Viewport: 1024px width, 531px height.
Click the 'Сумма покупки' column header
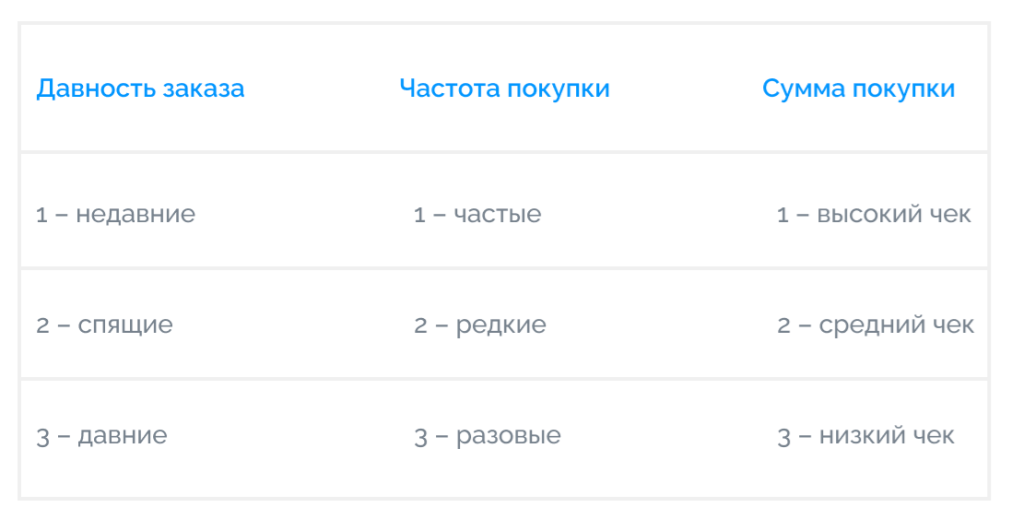coord(859,88)
